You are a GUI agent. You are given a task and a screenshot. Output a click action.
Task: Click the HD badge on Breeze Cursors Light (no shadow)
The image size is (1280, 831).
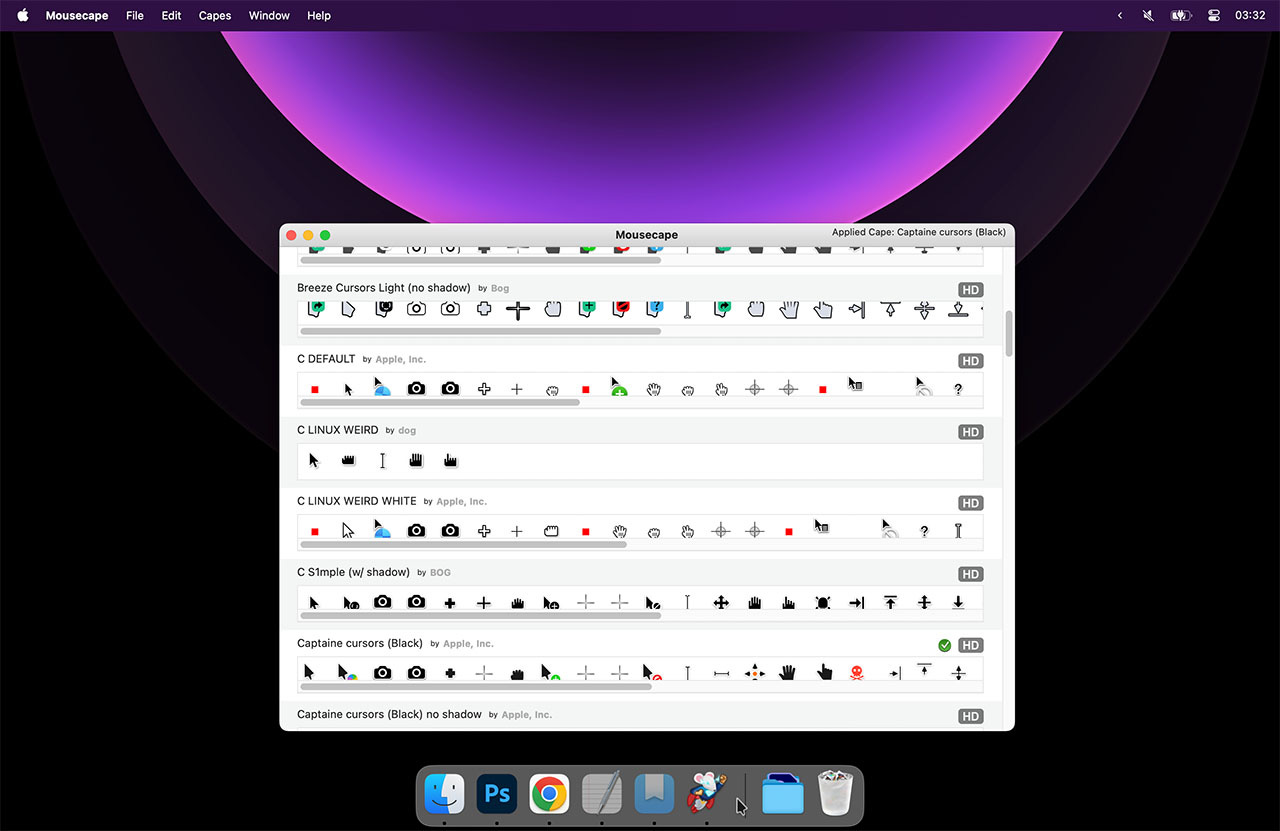tap(970, 290)
